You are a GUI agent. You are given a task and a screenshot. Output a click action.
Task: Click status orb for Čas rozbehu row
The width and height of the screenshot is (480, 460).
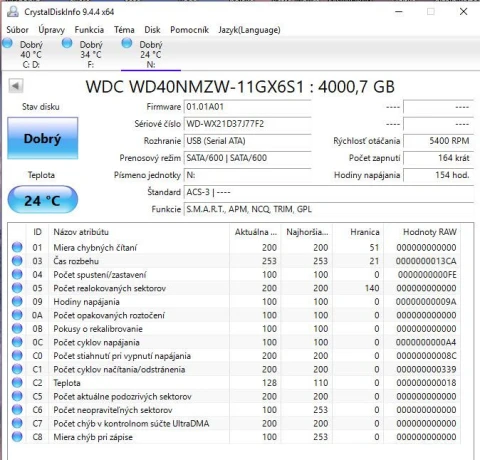17,261
